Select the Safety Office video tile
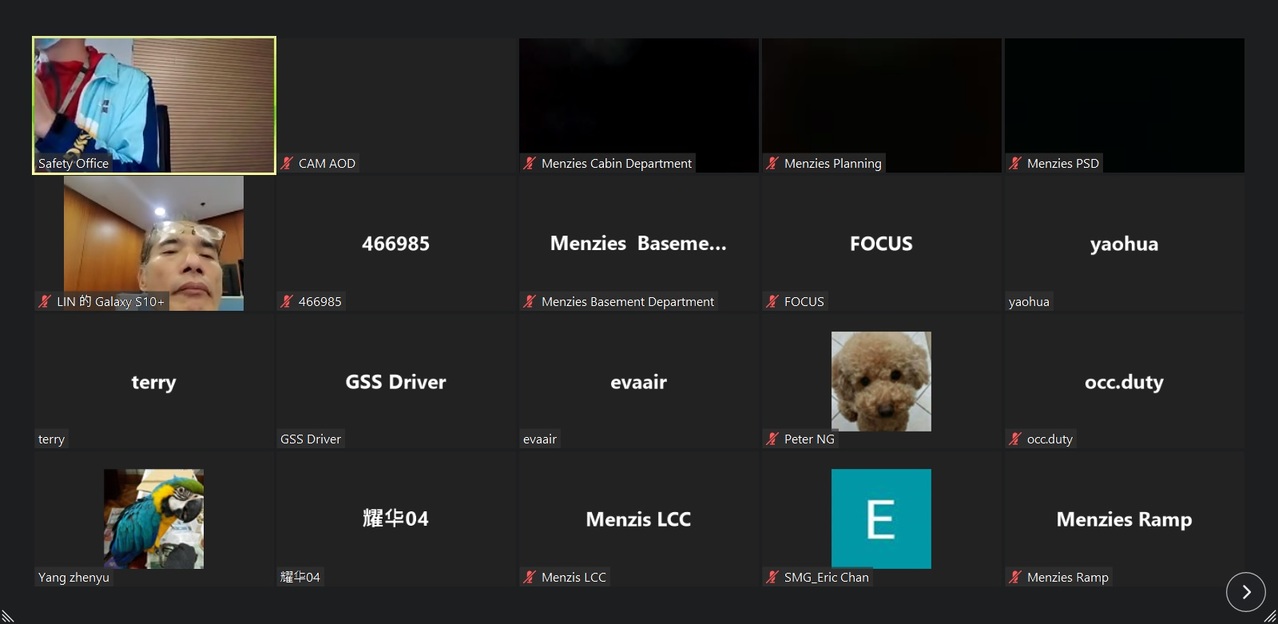1278x624 pixels. (x=154, y=106)
